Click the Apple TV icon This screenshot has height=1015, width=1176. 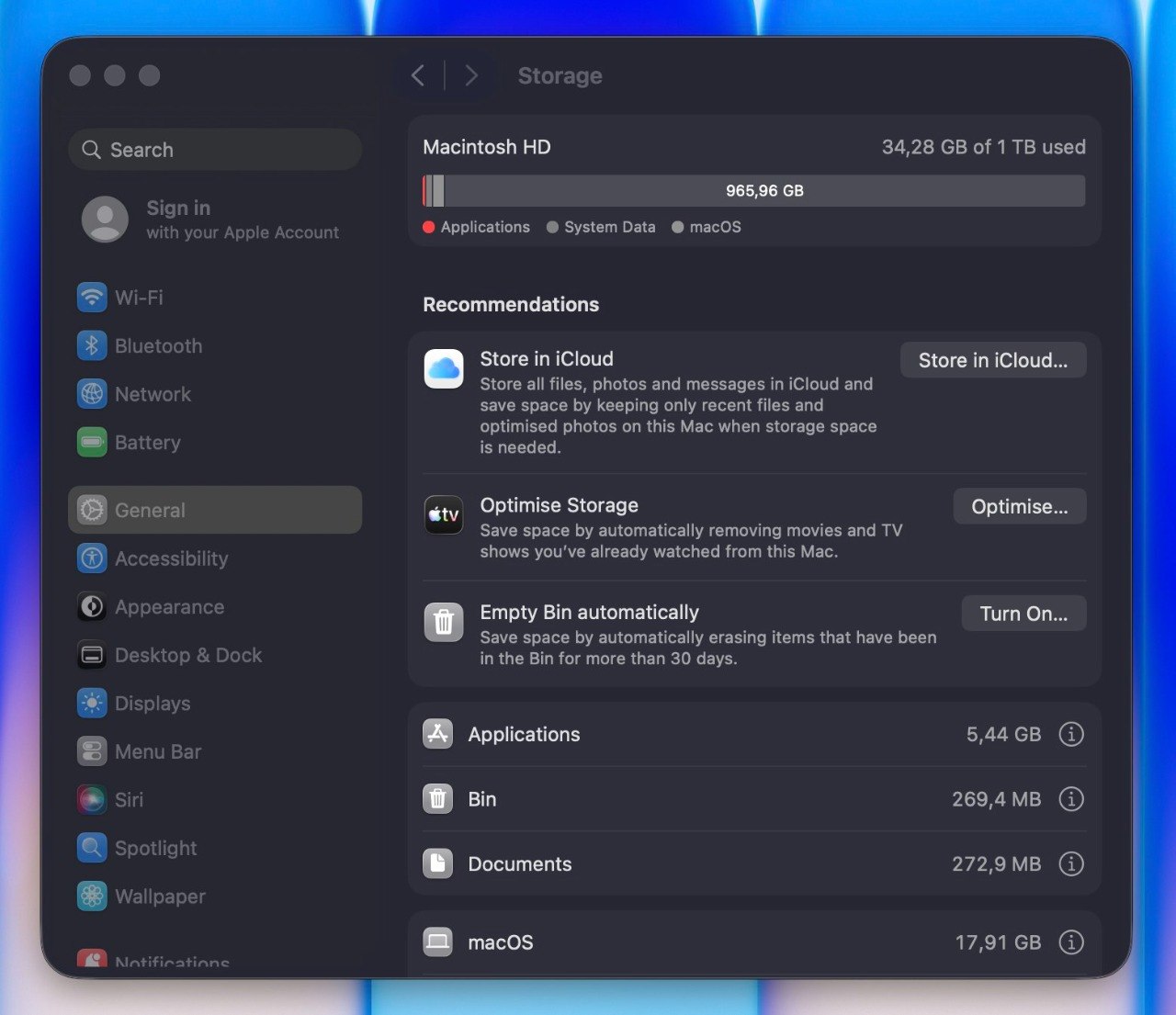pos(444,514)
